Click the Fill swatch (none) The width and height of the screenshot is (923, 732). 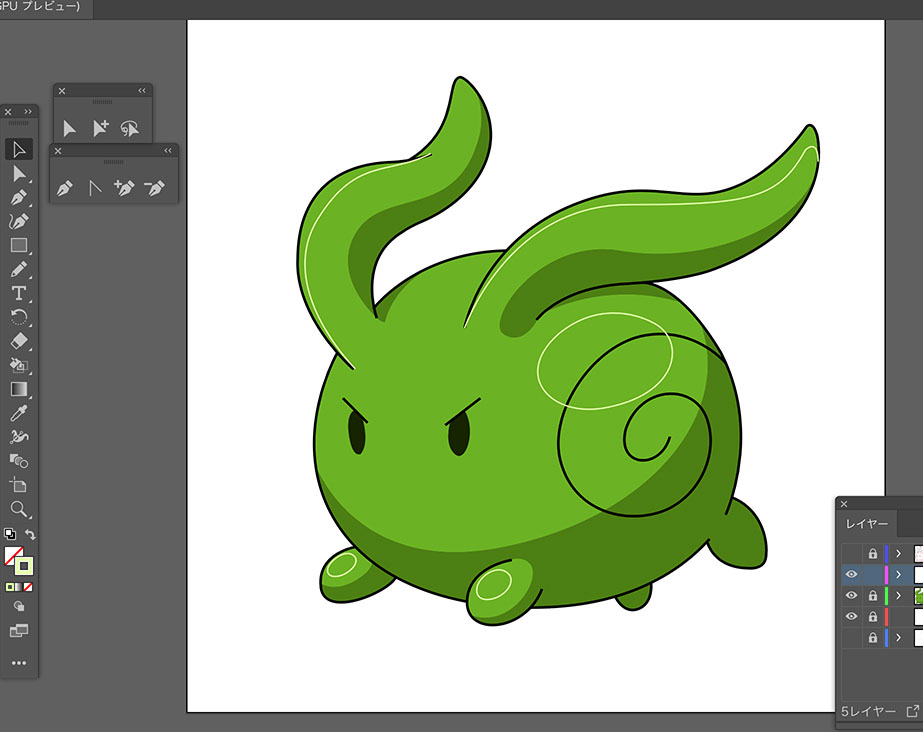14,556
